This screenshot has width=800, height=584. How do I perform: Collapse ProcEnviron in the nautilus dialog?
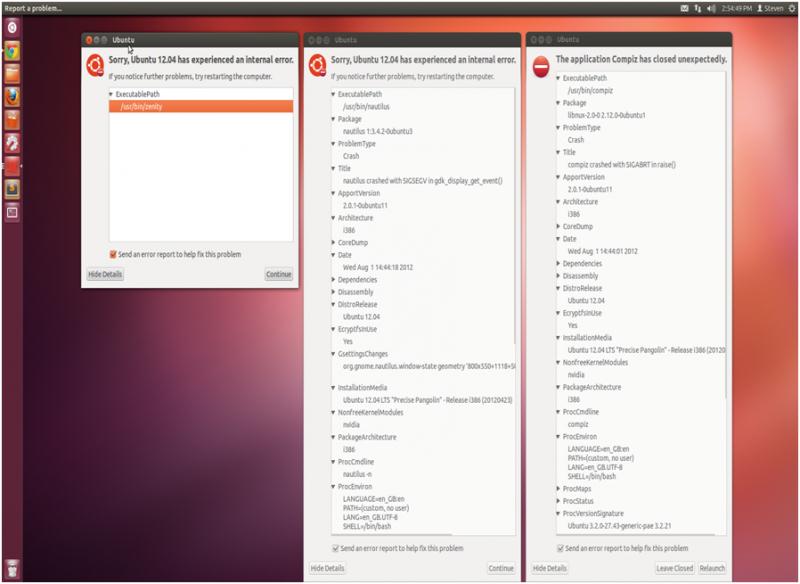pyautogui.click(x=333, y=487)
